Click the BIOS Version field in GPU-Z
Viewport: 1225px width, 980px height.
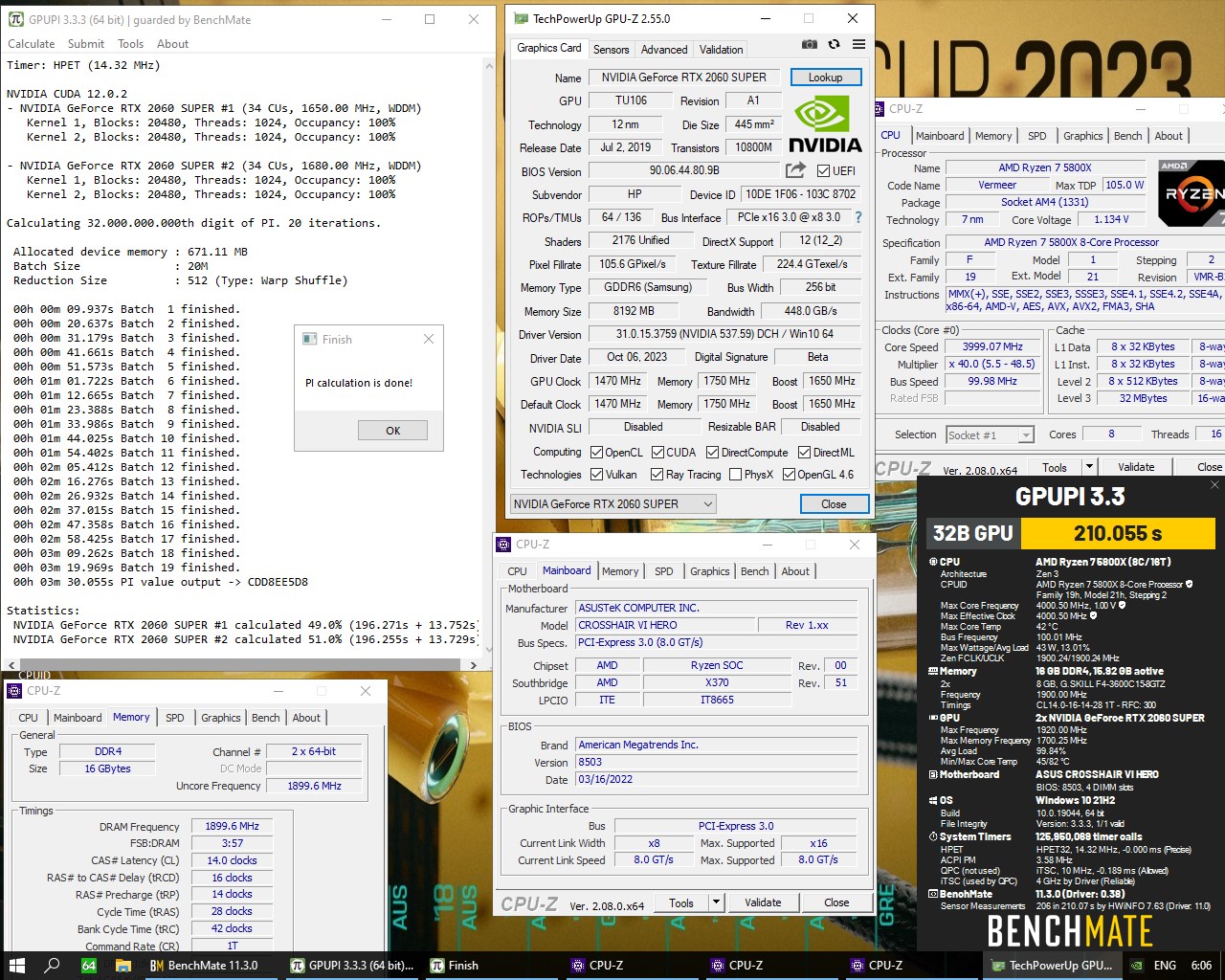(684, 171)
